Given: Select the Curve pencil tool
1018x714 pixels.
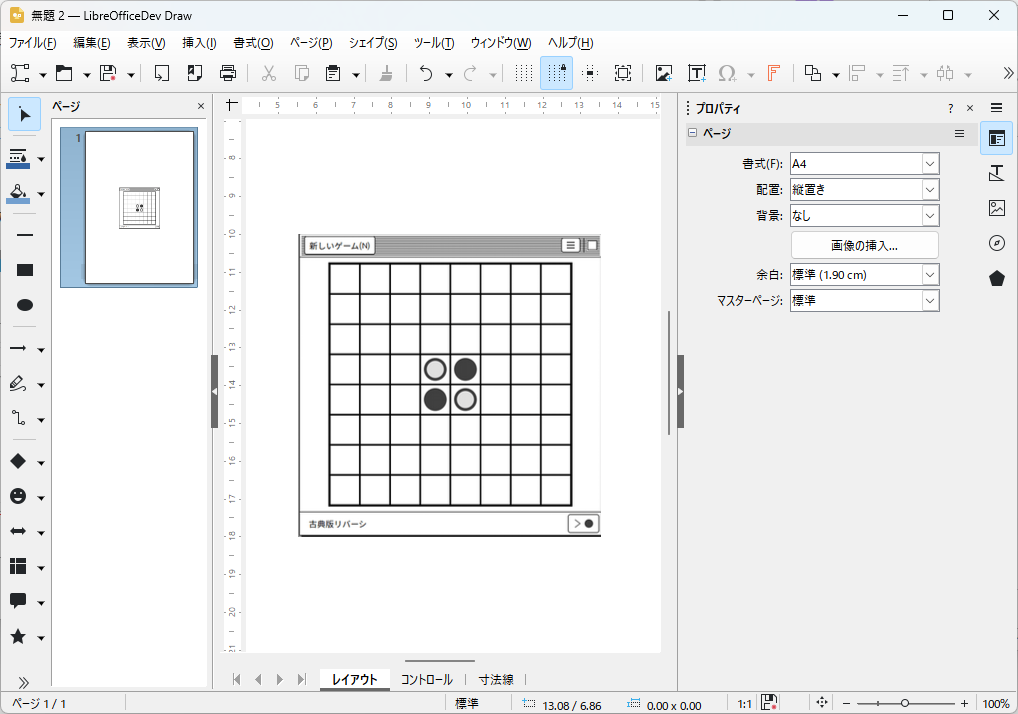Looking at the screenshot, I should tap(18, 384).
